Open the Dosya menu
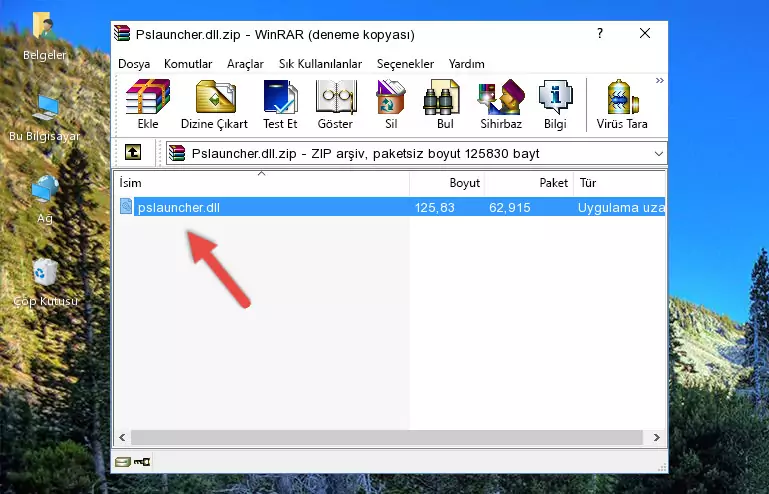The width and height of the screenshot is (769, 494). pyautogui.click(x=134, y=64)
